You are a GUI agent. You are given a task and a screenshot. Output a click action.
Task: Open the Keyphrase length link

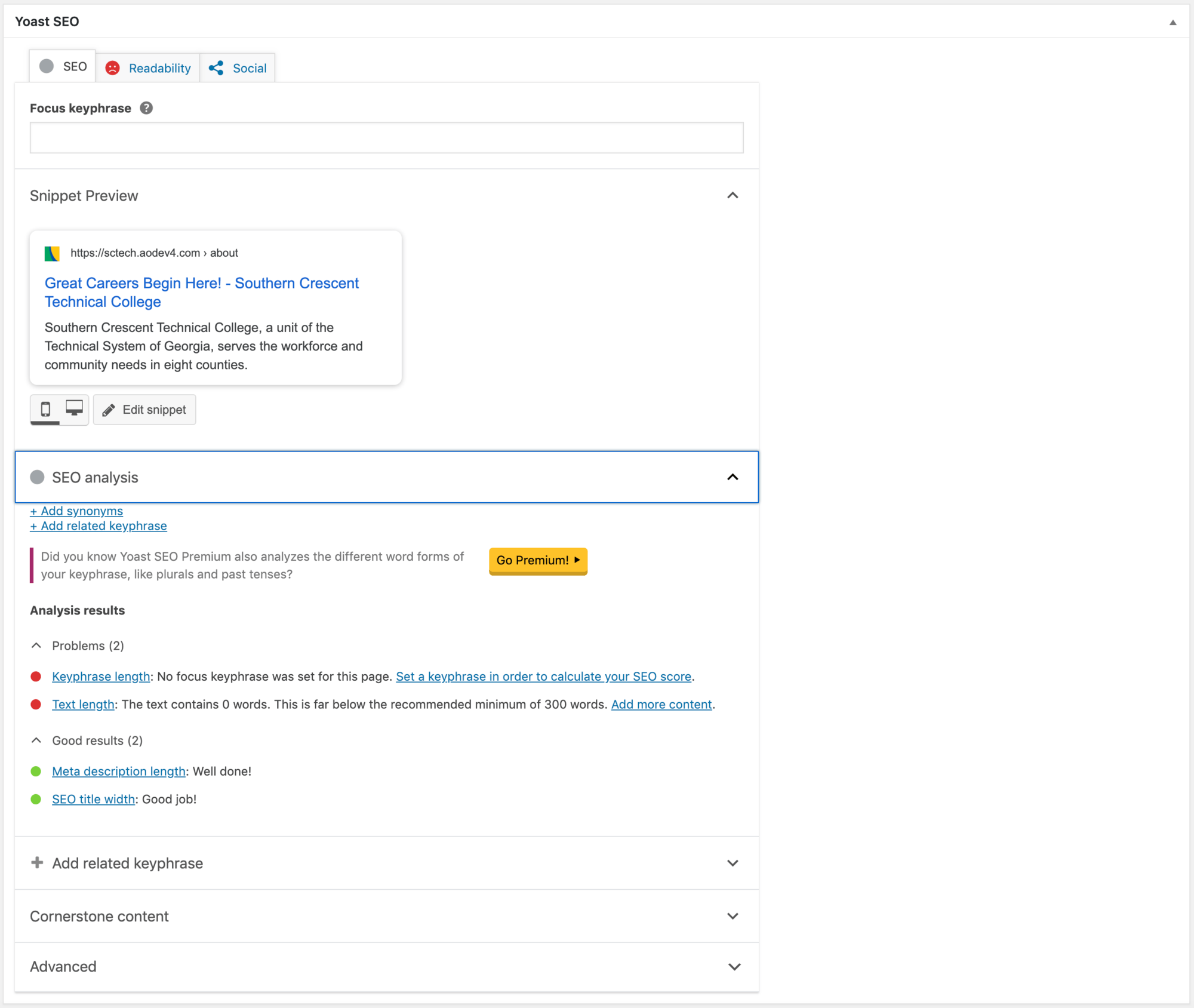coord(101,677)
